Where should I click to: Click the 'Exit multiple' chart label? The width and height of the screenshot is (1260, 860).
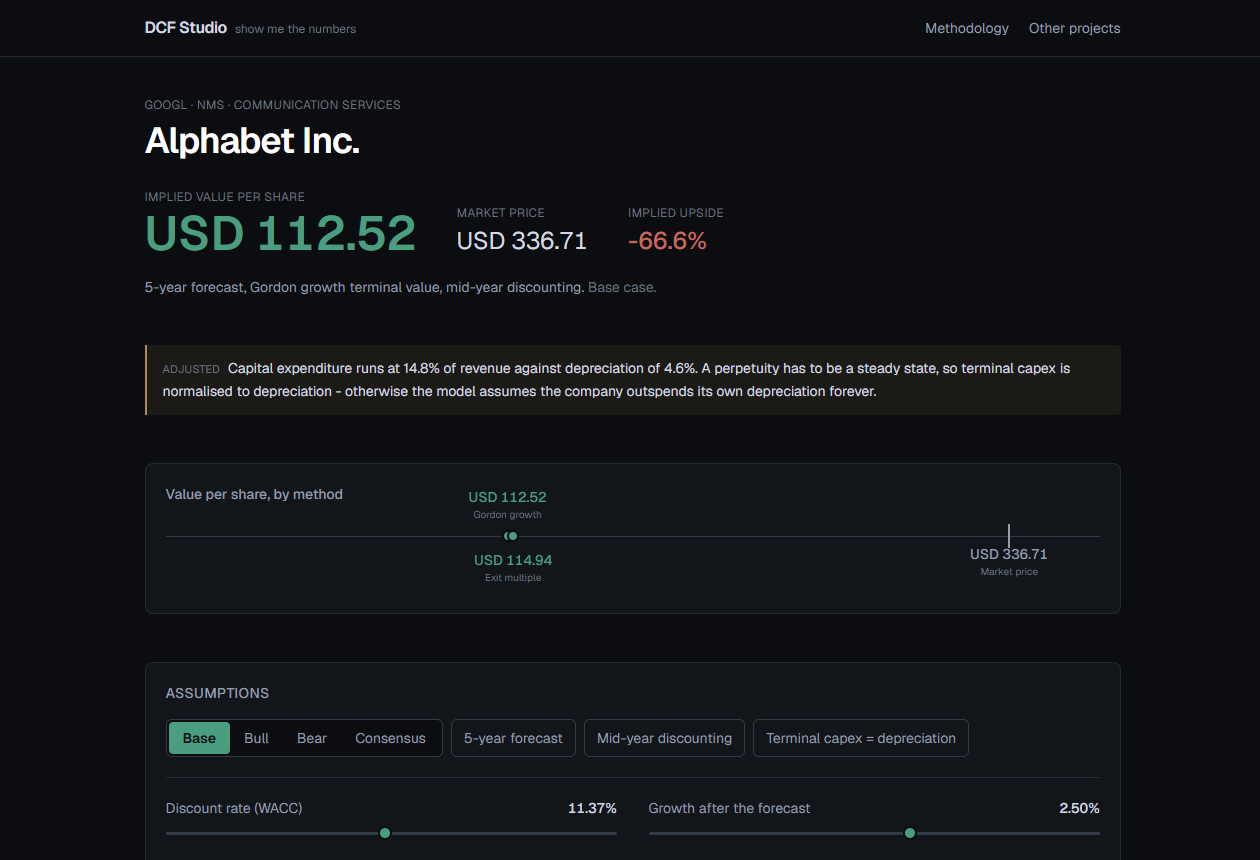pos(513,578)
